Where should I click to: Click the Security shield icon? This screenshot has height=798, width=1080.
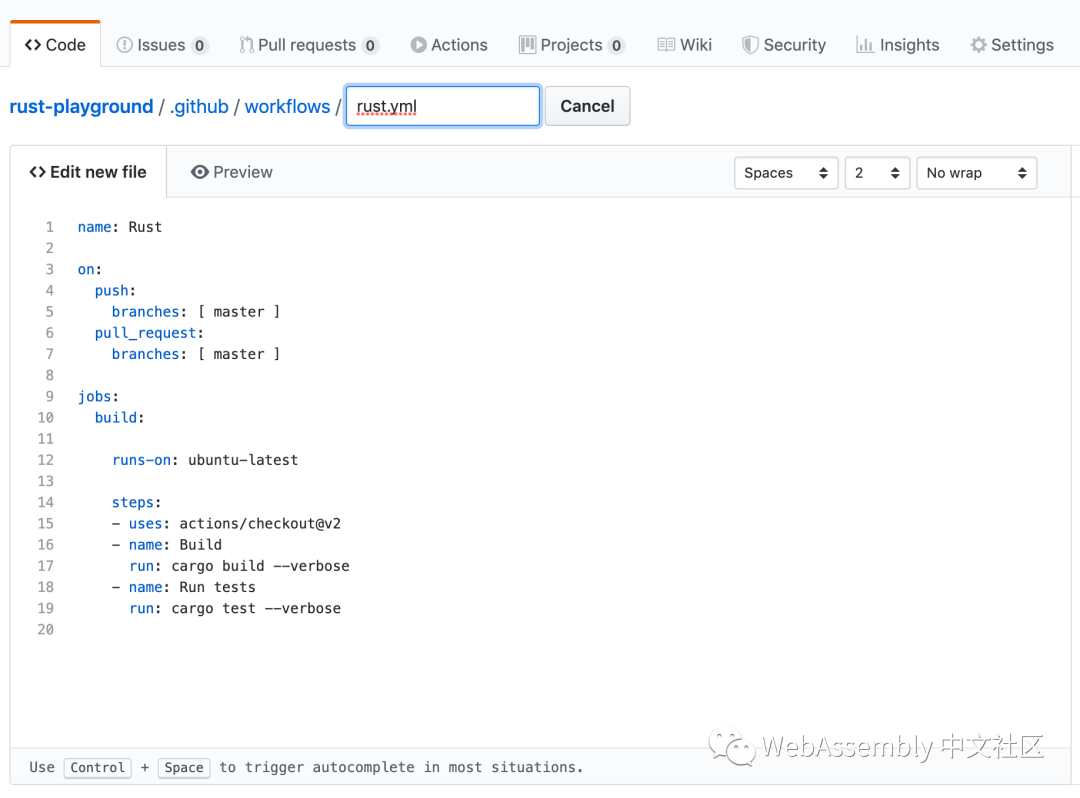coord(750,45)
